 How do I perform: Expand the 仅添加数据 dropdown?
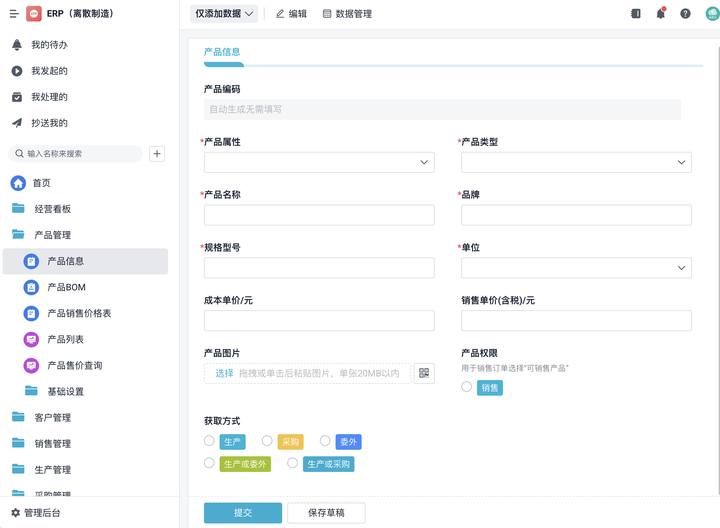[x=224, y=14]
